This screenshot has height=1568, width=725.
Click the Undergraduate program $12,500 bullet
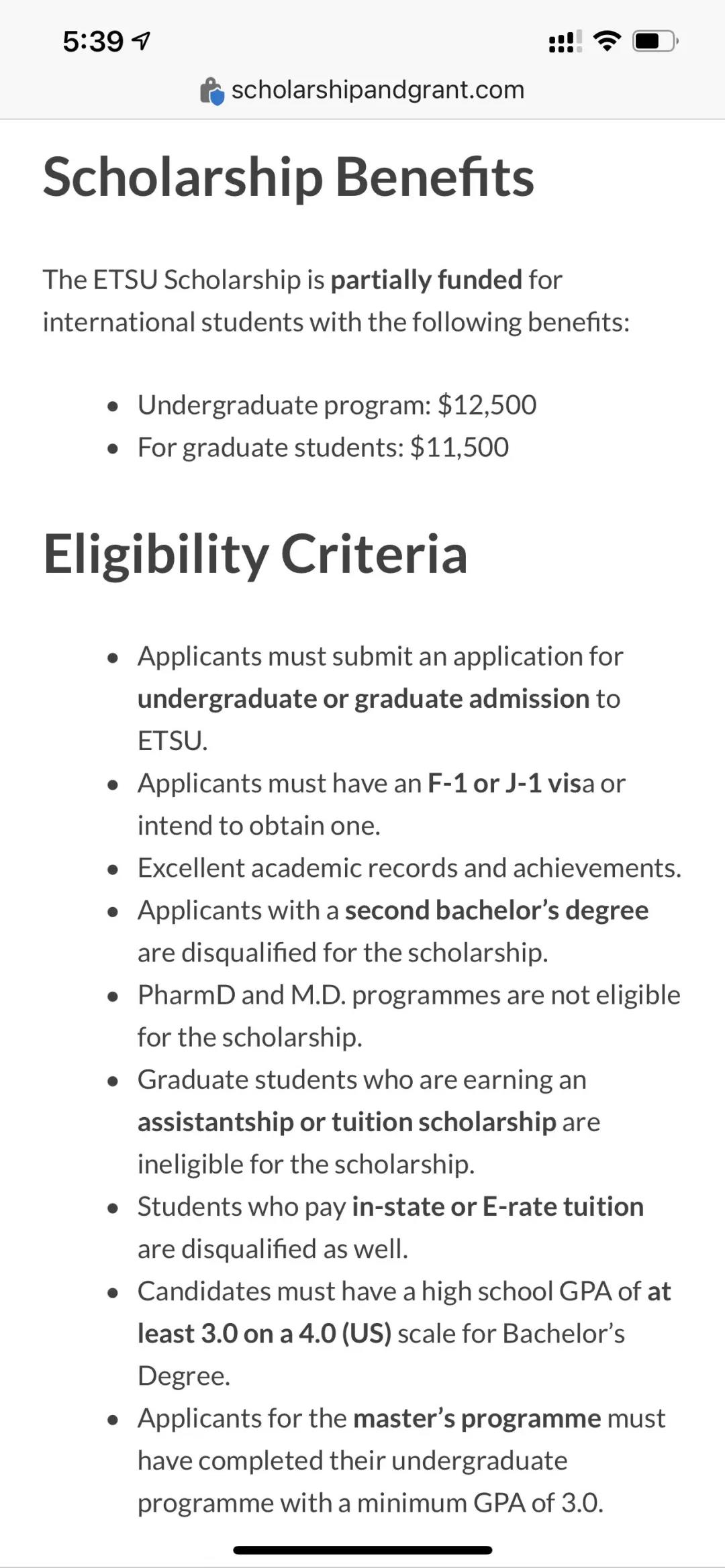[x=336, y=405]
